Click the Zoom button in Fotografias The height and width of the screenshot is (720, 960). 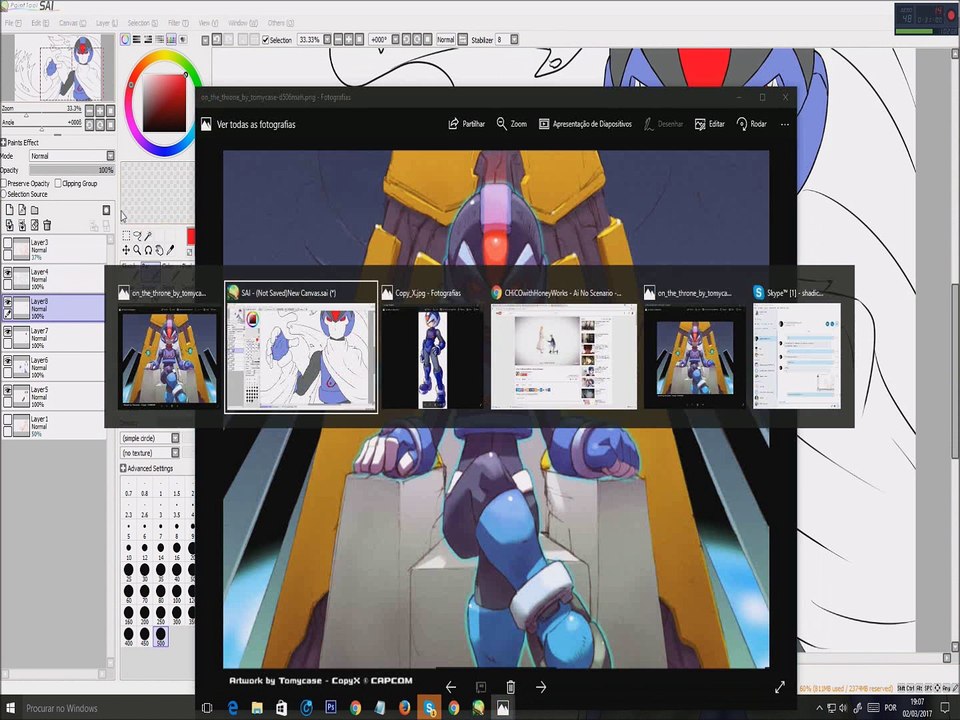[511, 124]
